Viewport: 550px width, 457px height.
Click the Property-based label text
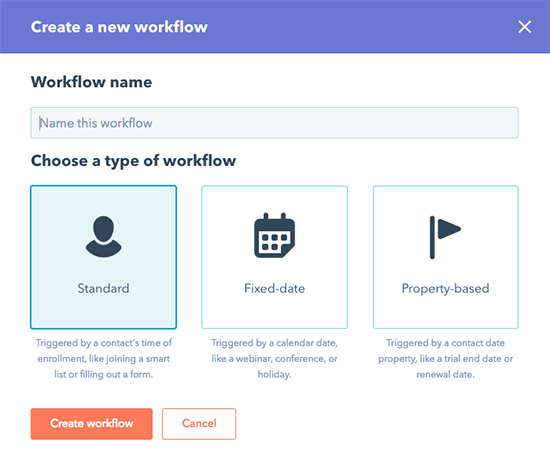445,289
